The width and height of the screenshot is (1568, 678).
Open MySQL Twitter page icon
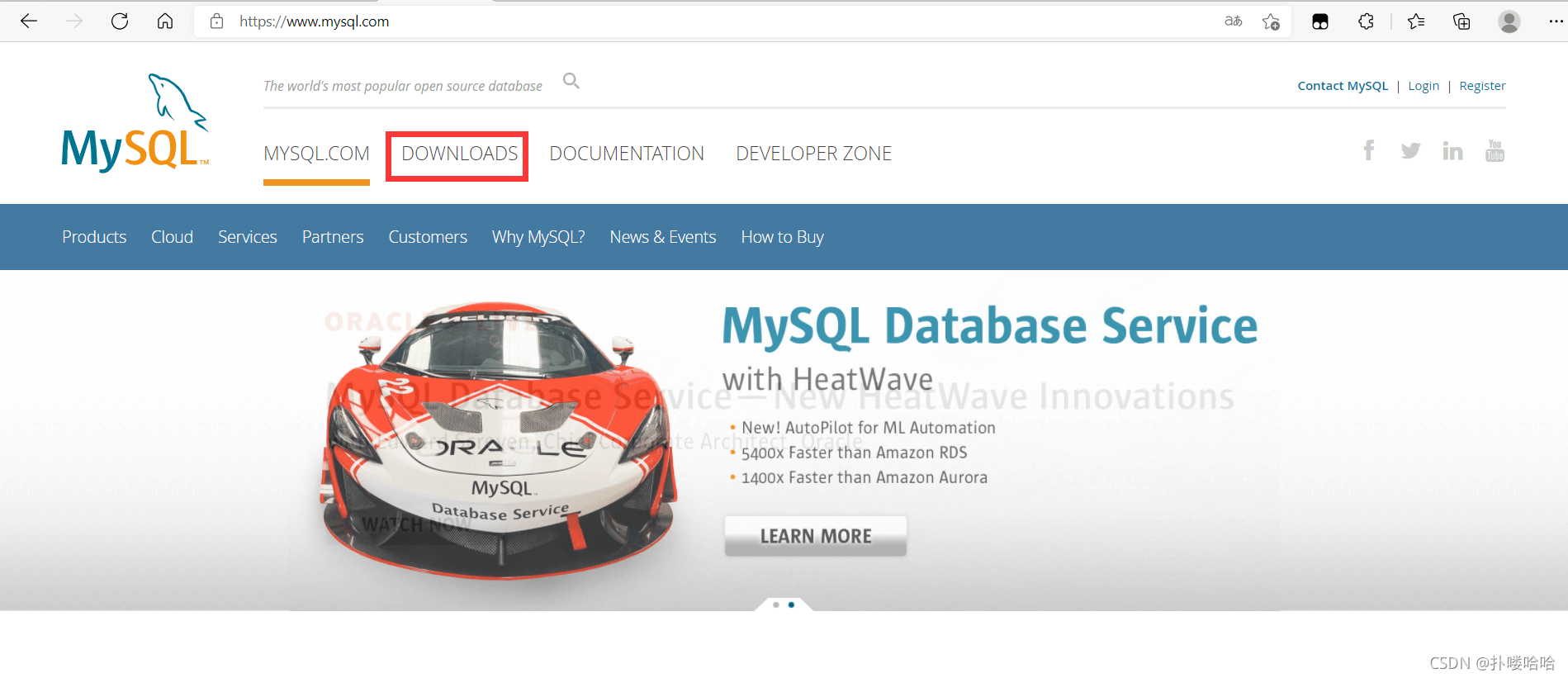(x=1410, y=150)
